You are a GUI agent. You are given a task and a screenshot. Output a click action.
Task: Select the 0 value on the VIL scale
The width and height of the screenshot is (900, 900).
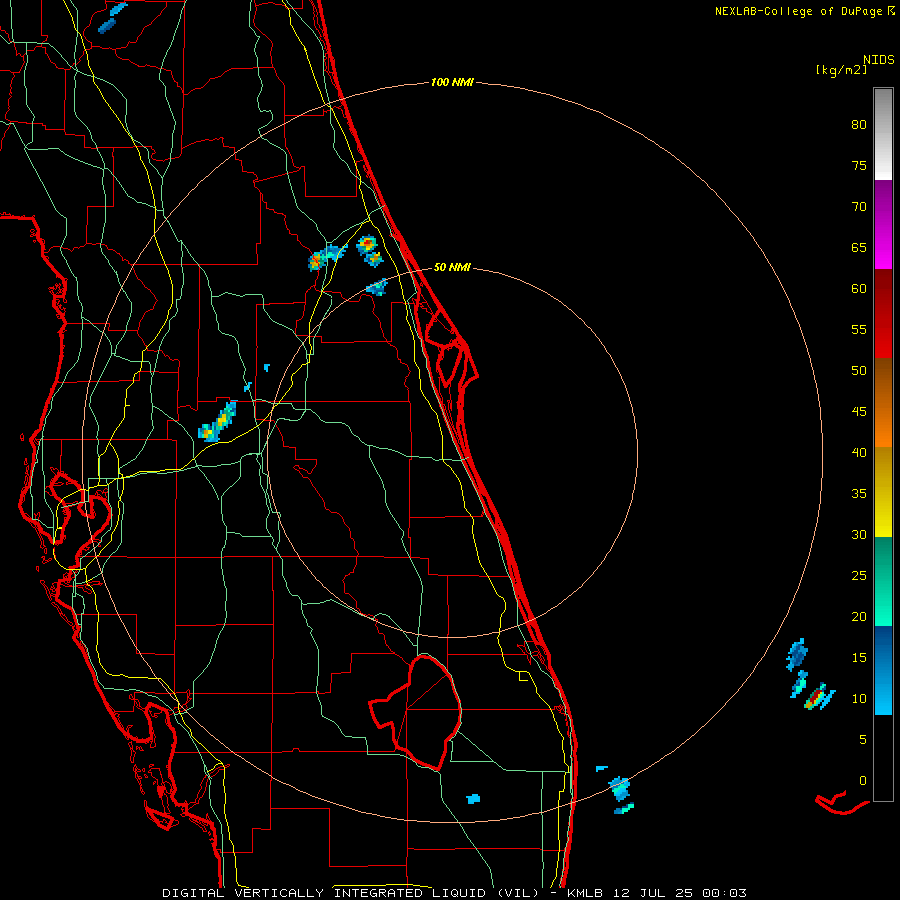coord(863,781)
